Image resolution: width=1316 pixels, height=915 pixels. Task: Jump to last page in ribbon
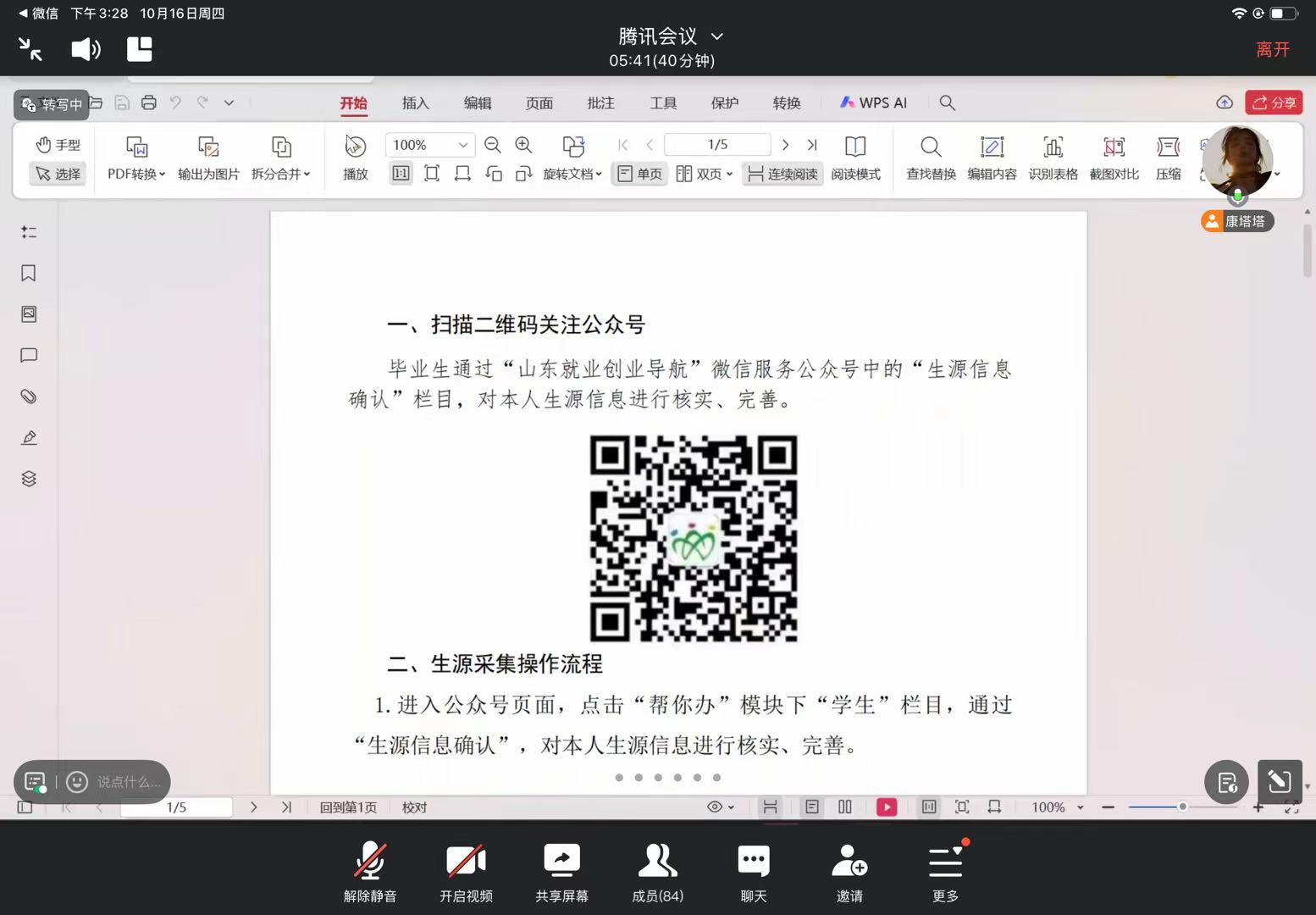[812, 145]
